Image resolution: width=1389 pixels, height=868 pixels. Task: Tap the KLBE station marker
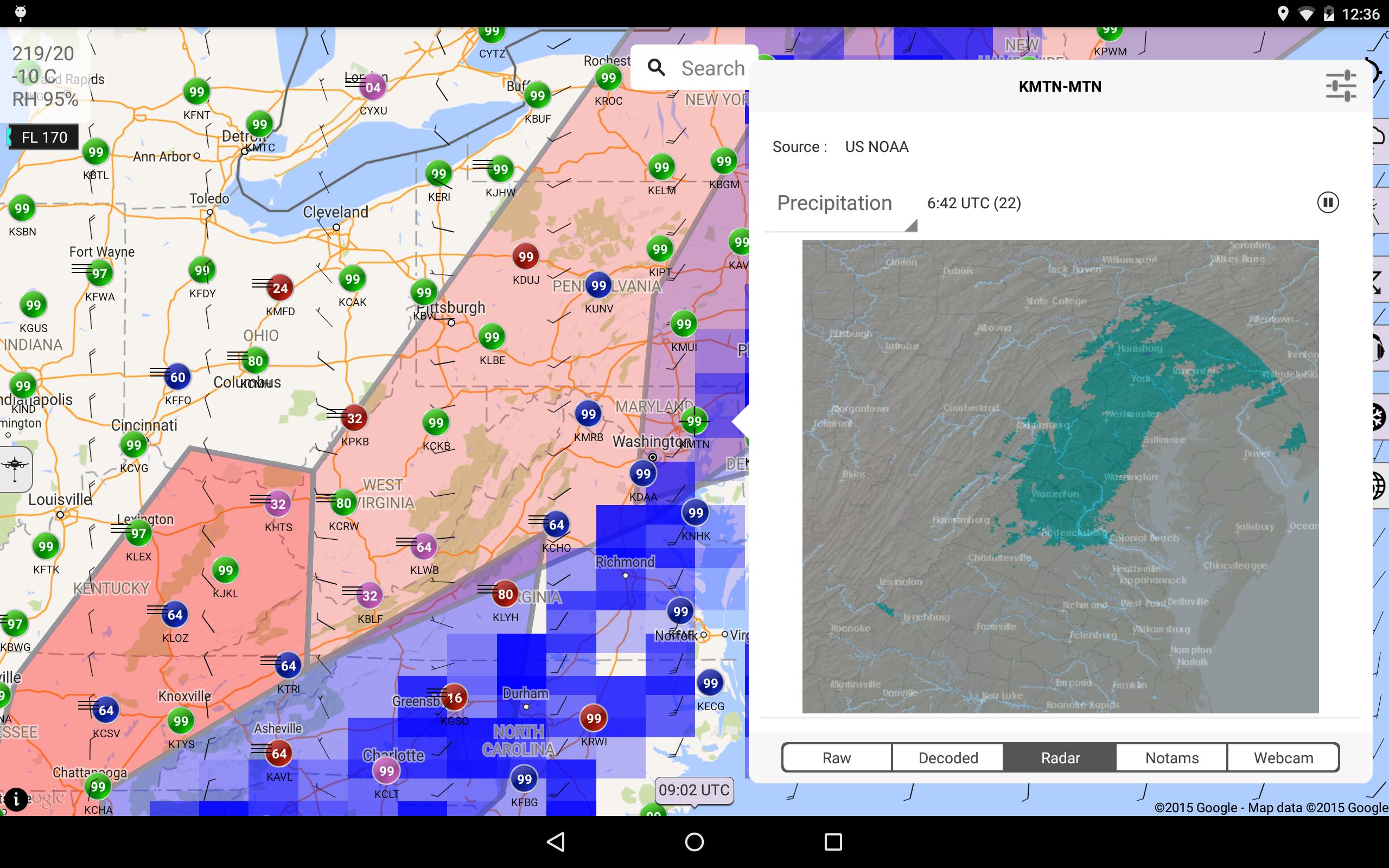tap(492, 337)
